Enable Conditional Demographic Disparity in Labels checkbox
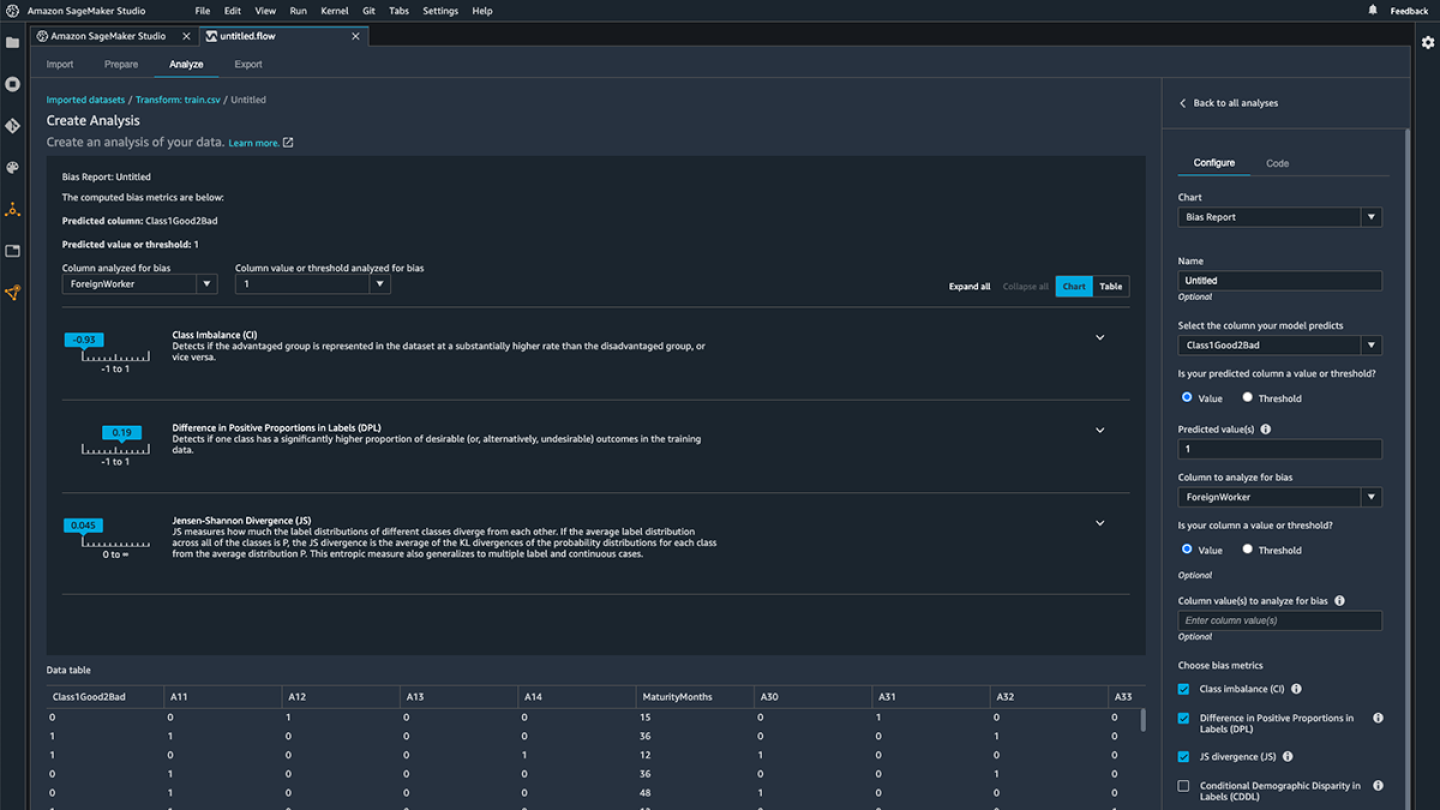This screenshot has height=810, width=1440. click(x=1183, y=786)
